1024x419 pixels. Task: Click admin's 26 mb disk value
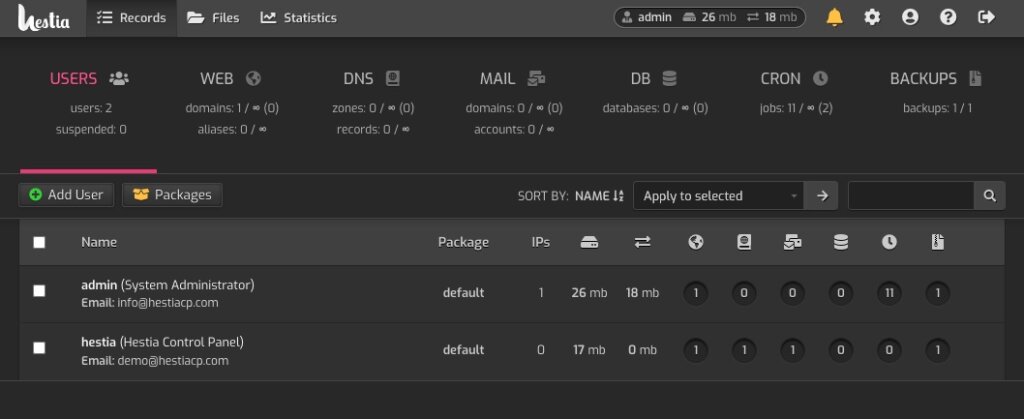pos(589,293)
